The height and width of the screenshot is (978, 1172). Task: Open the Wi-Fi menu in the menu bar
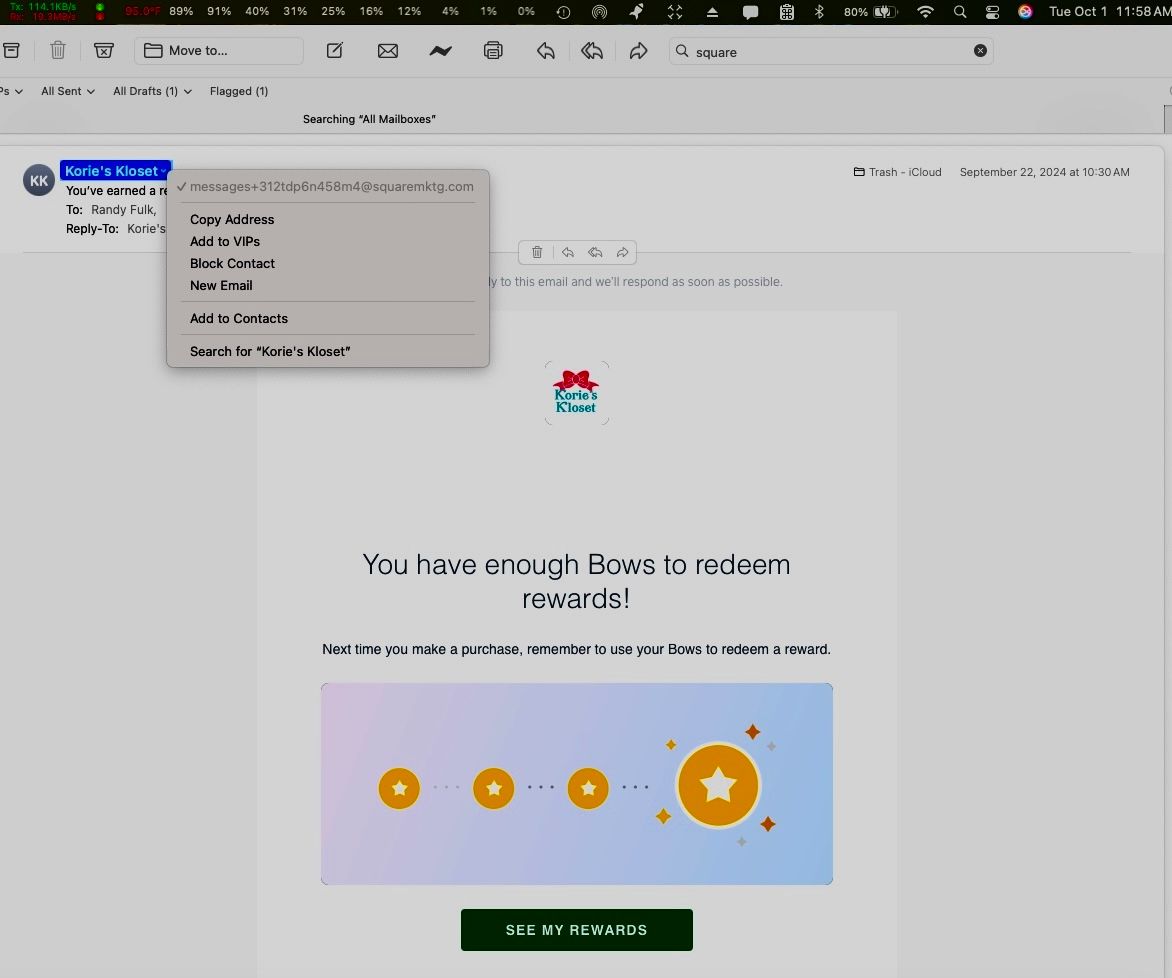[x=926, y=12]
